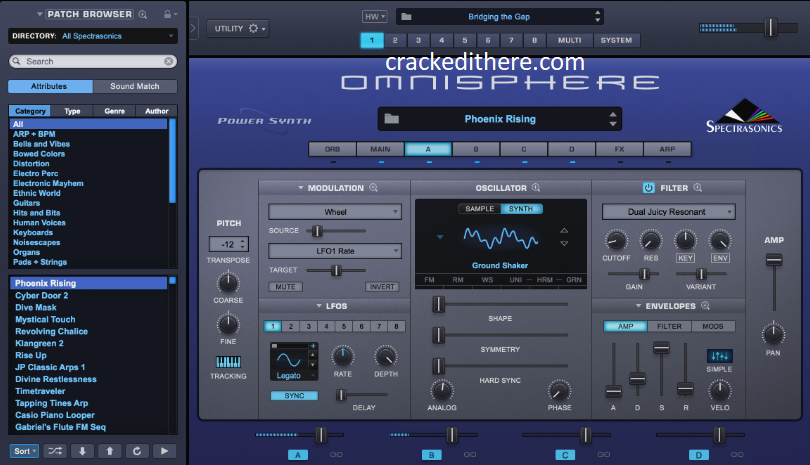This screenshot has height=465, width=810.
Task: Click the LFO sine waveform display
Action: tap(289, 360)
